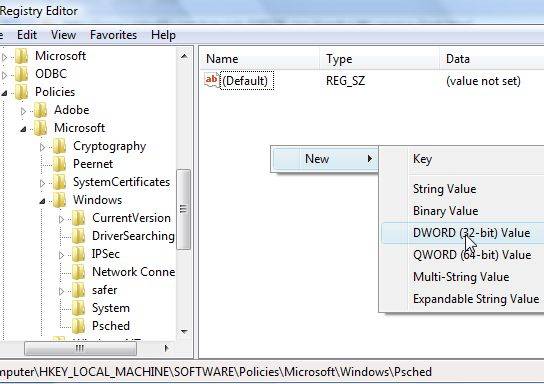Click the System folder icon
The height and width of the screenshot is (384, 544).
pyautogui.click(x=79, y=308)
